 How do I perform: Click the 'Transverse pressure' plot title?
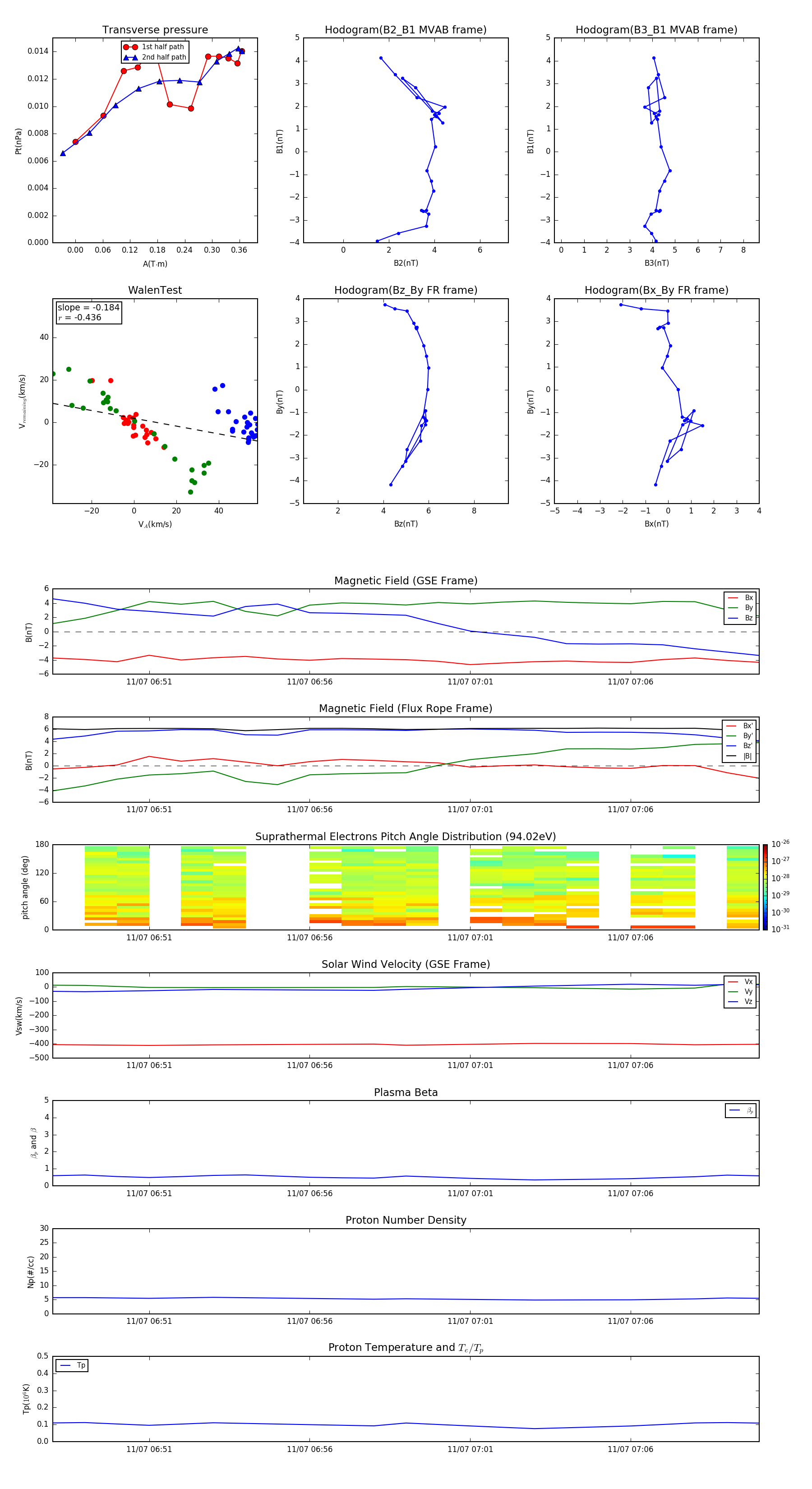click(x=155, y=30)
